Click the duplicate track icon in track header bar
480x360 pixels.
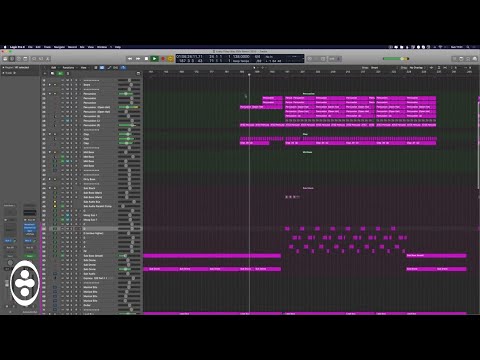point(52,73)
